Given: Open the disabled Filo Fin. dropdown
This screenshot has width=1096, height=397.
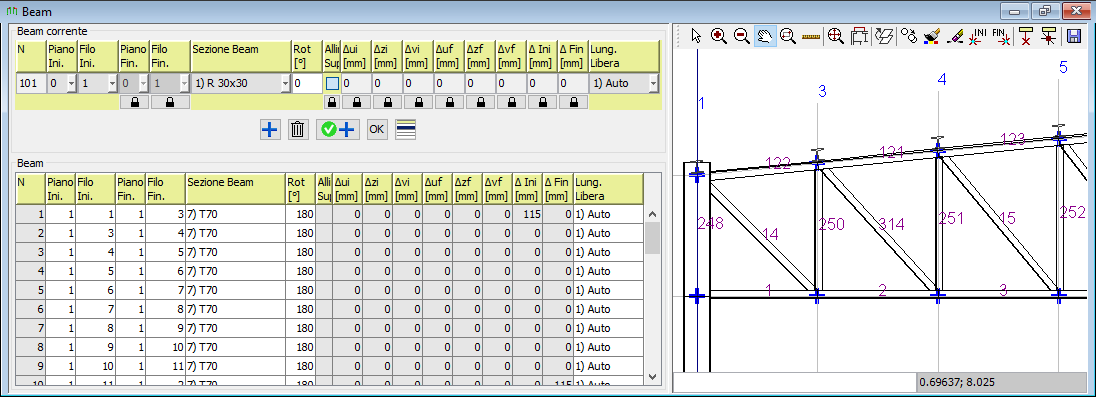Looking at the screenshot, I should (185, 84).
